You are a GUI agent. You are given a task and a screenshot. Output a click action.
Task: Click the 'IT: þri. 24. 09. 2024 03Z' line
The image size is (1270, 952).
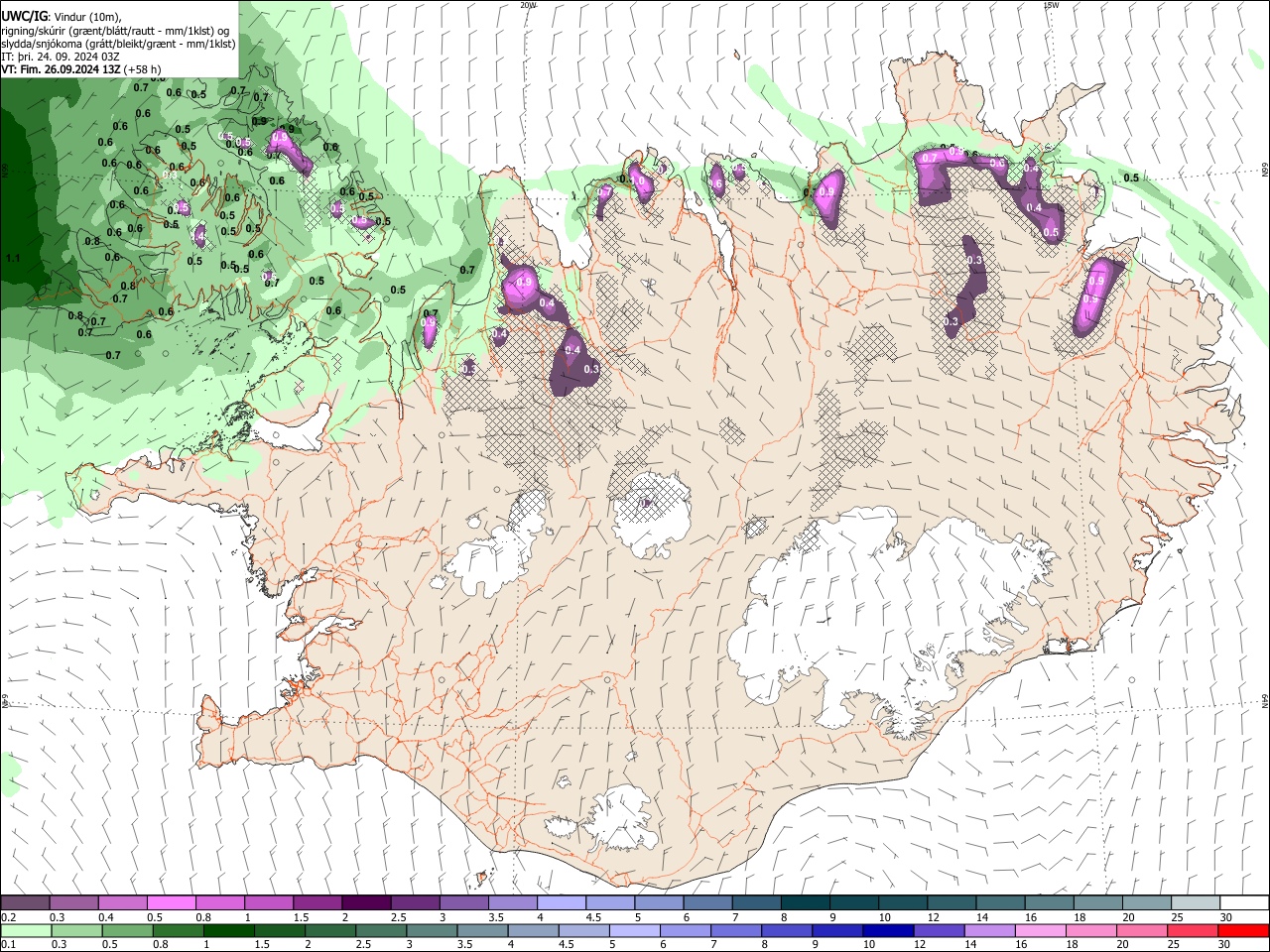pyautogui.click(x=61, y=57)
